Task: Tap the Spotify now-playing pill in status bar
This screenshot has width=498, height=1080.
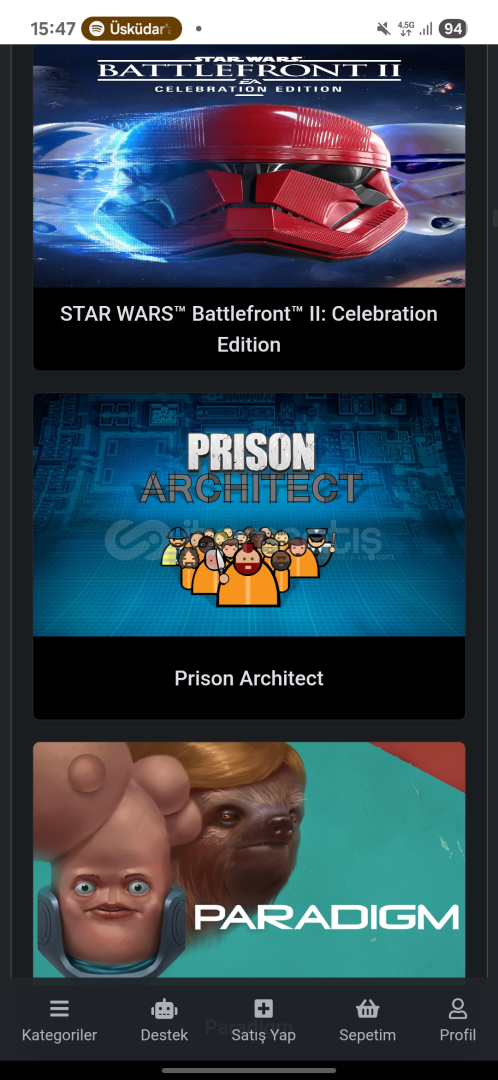Action: (x=132, y=29)
